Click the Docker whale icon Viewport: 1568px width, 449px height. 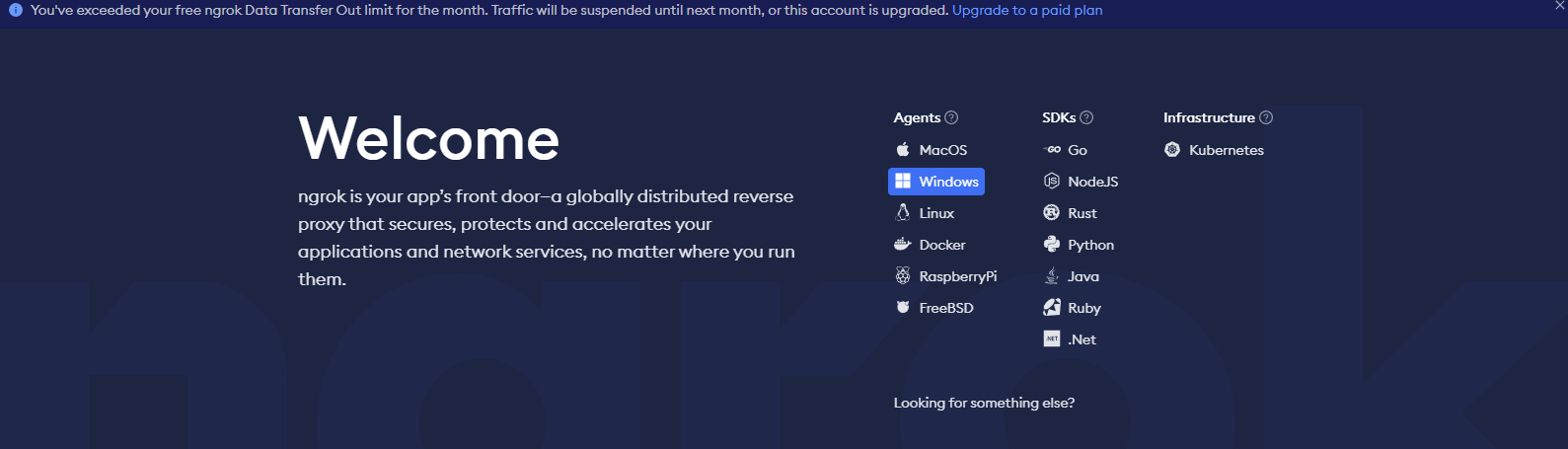902,245
